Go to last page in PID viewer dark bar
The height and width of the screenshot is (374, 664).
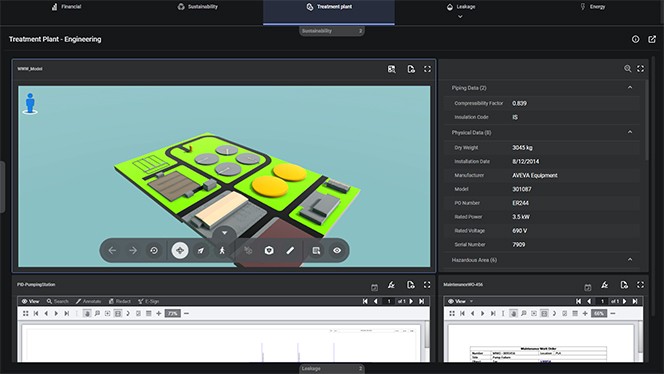point(421,301)
